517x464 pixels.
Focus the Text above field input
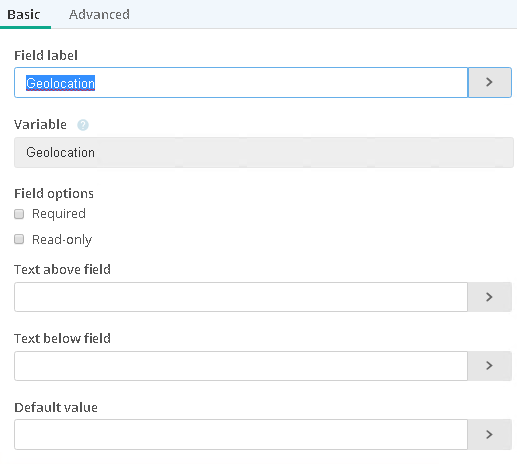point(241,297)
